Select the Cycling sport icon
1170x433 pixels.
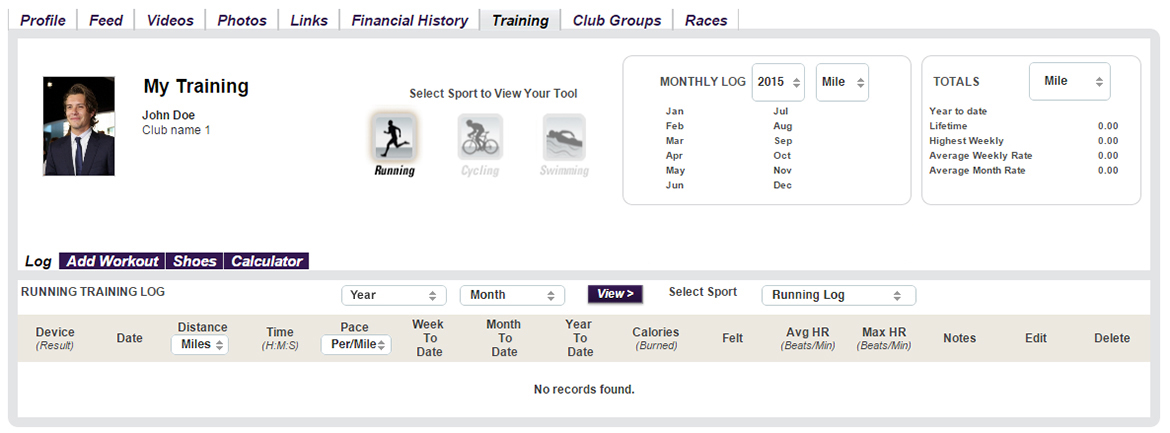click(480, 137)
